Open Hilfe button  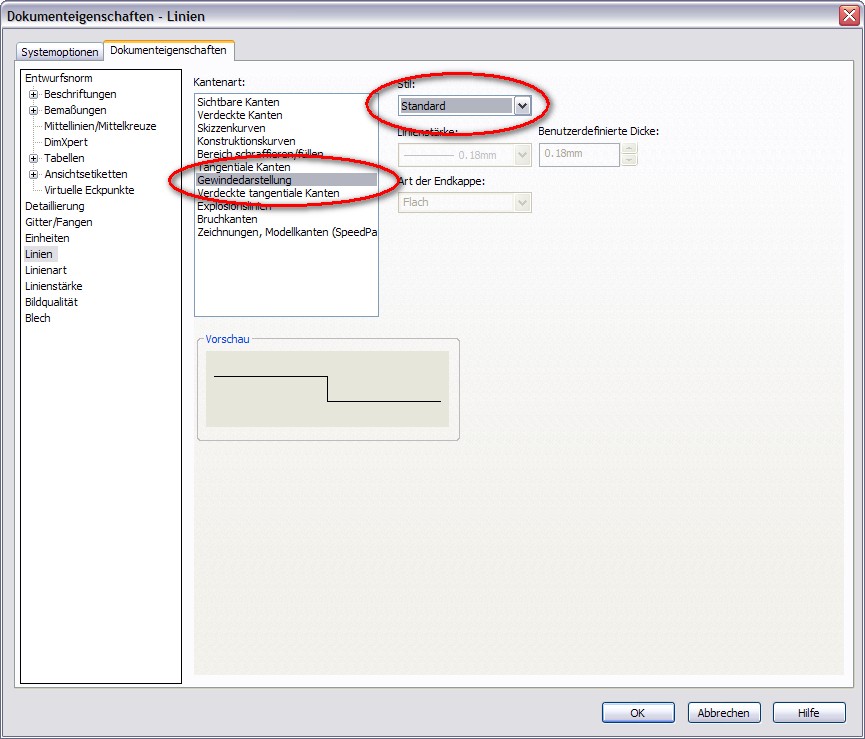[x=809, y=713]
